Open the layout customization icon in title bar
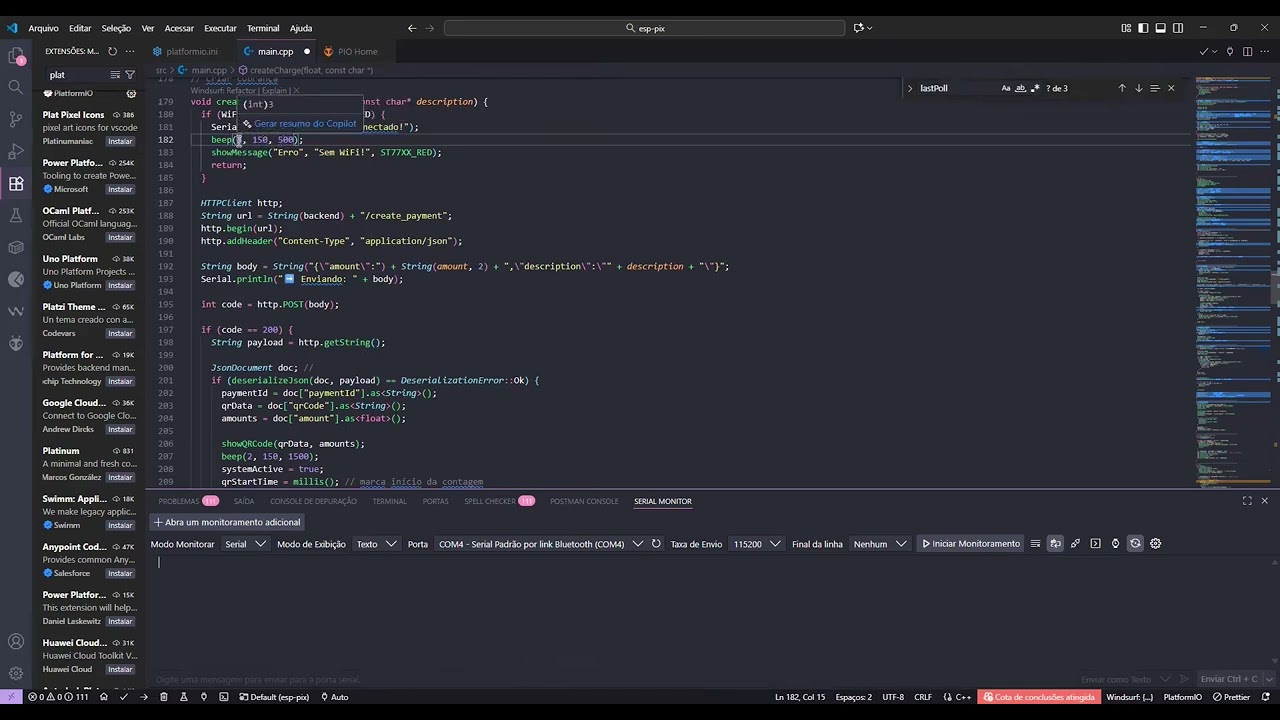 click(1126, 28)
